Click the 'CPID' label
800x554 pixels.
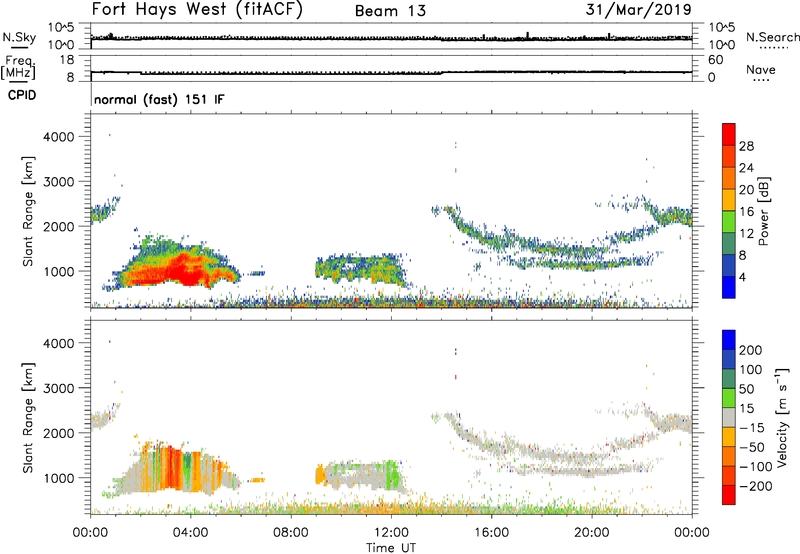22,95
